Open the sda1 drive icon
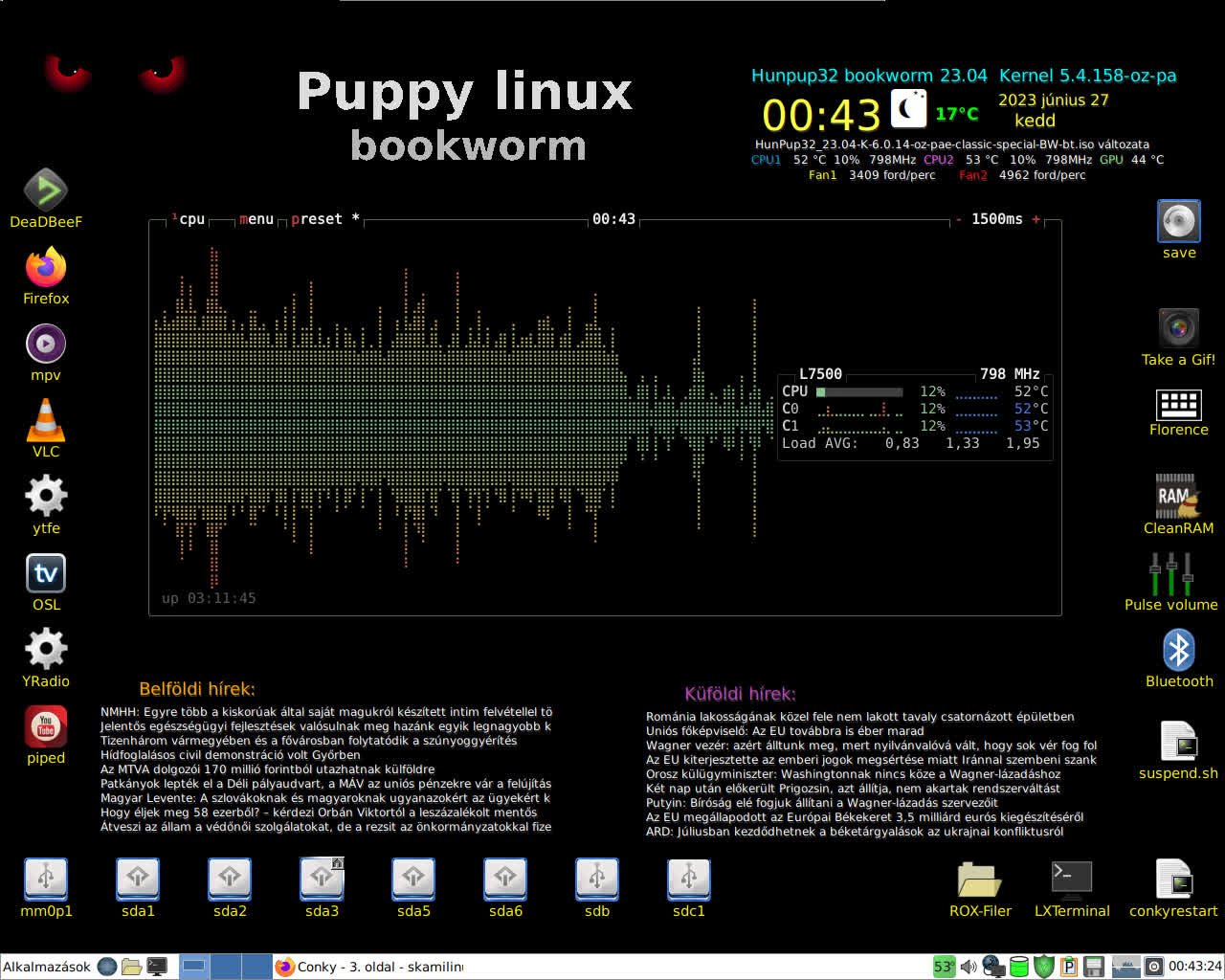This screenshot has width=1225, height=980. click(138, 880)
